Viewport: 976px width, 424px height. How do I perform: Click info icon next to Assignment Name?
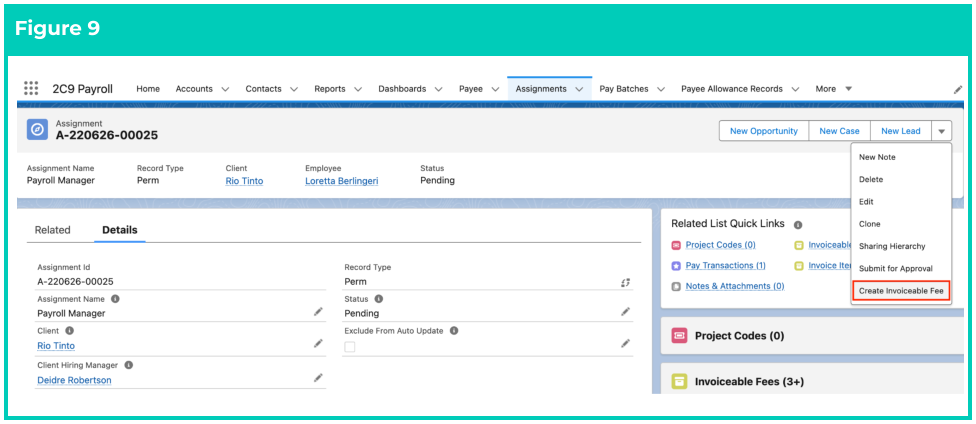point(115,299)
